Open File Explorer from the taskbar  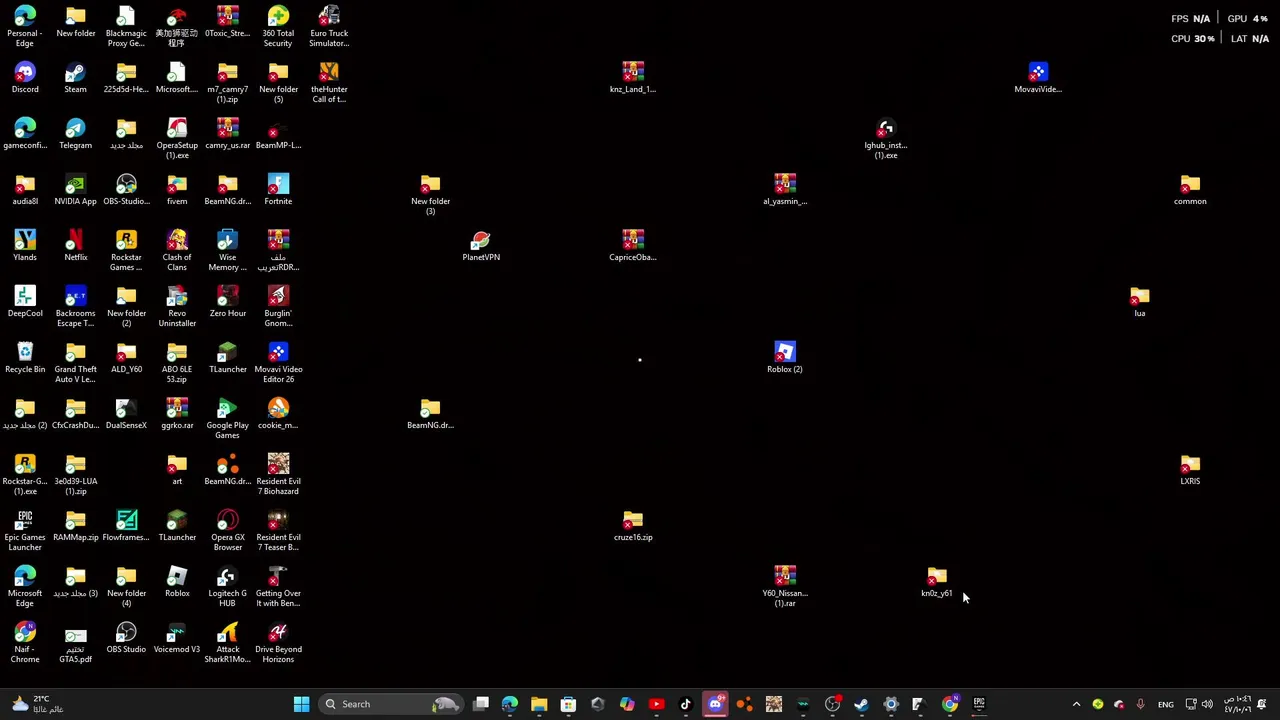(x=539, y=704)
